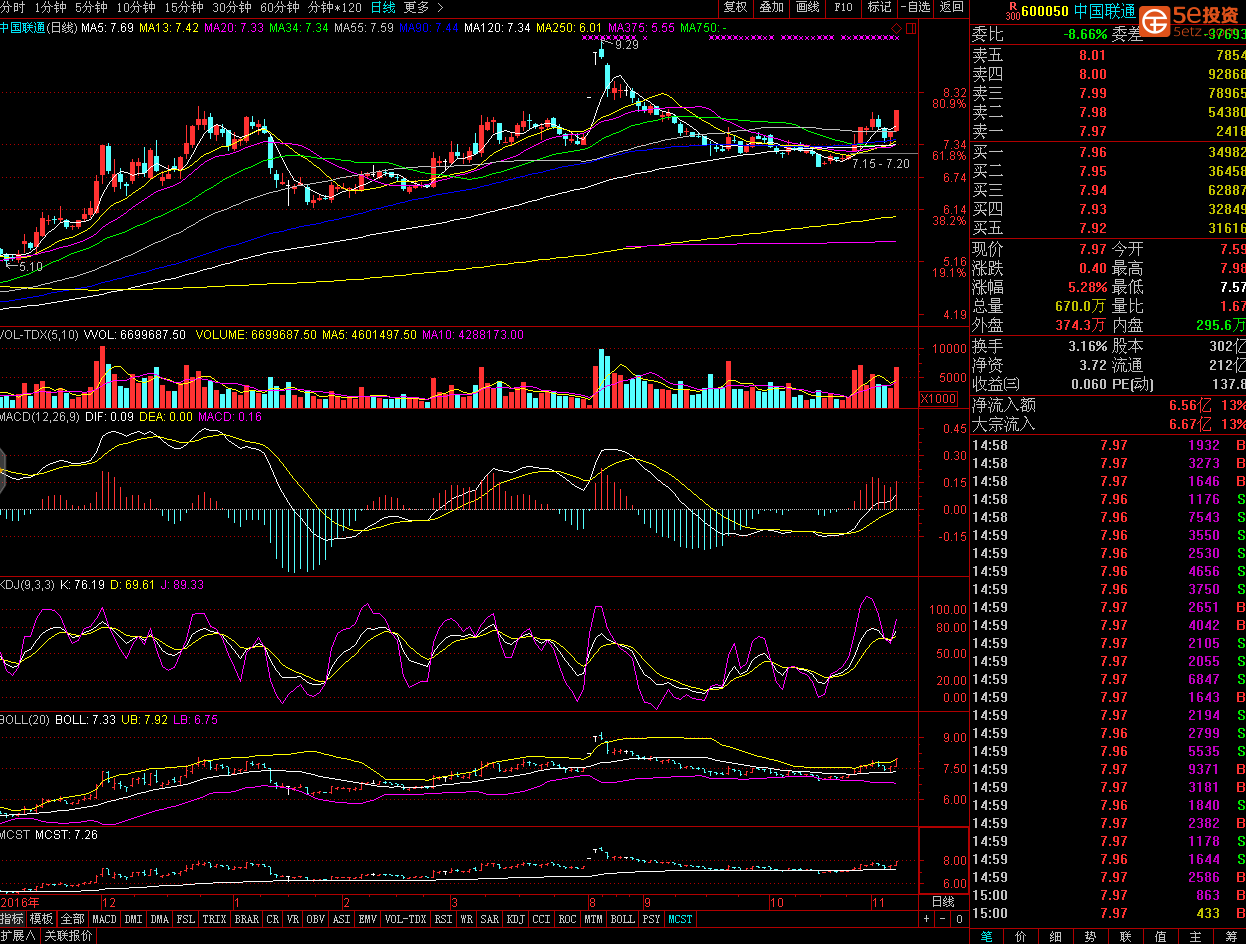Select the FSL indicator
Viewport: 1246px width, 944px height.
[186, 919]
